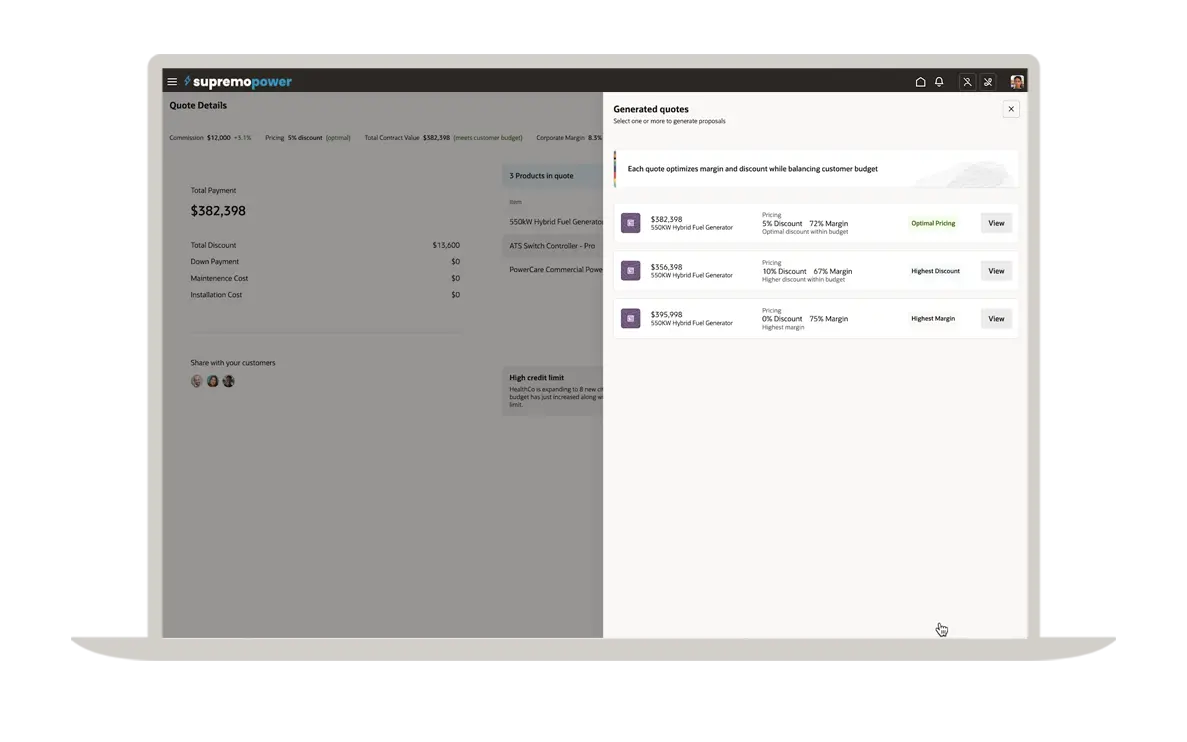Screen dimensions: 1187x742
Task: Click the quote optimization info banner
Action: click(815, 169)
